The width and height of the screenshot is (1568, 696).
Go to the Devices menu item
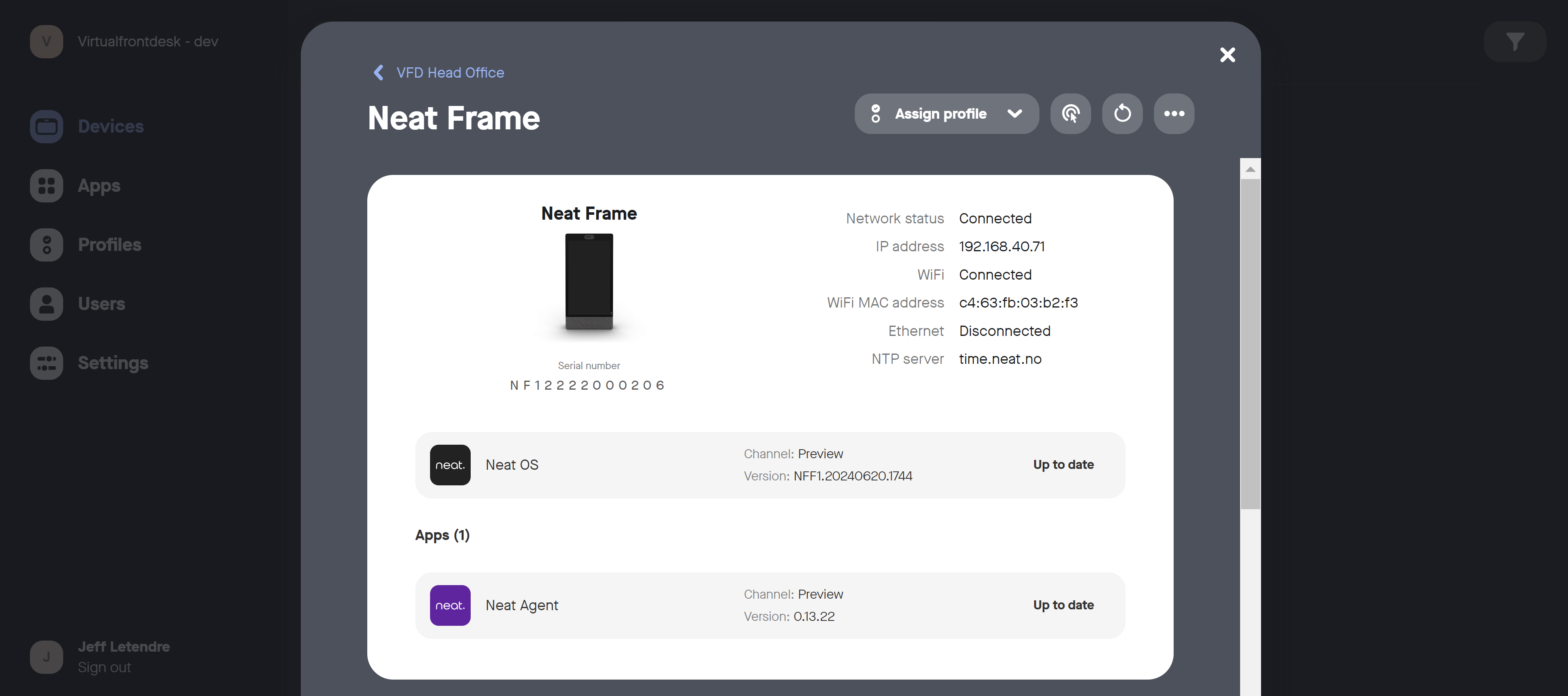coord(111,126)
